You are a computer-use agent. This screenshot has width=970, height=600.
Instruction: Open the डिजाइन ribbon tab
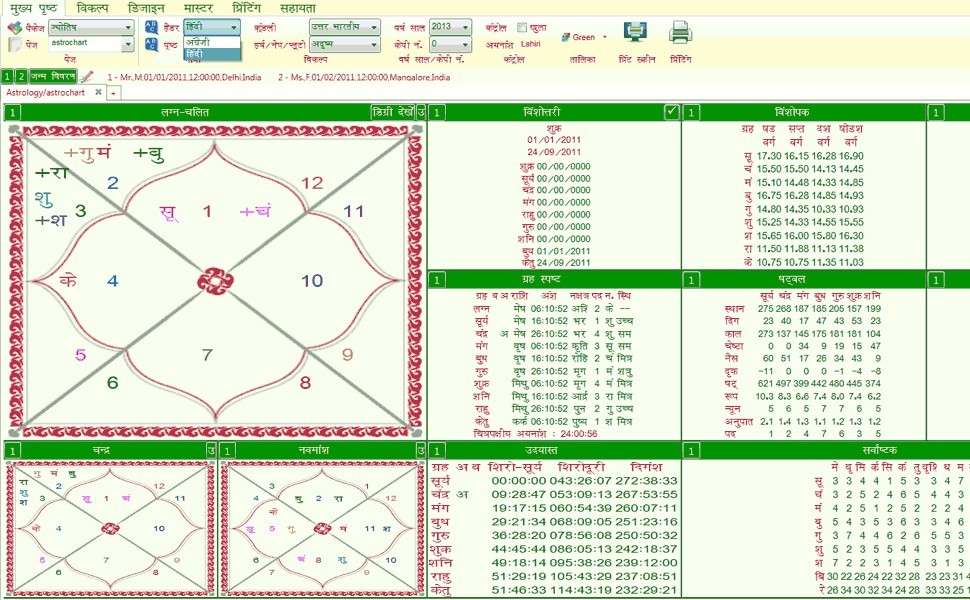pyautogui.click(x=146, y=8)
